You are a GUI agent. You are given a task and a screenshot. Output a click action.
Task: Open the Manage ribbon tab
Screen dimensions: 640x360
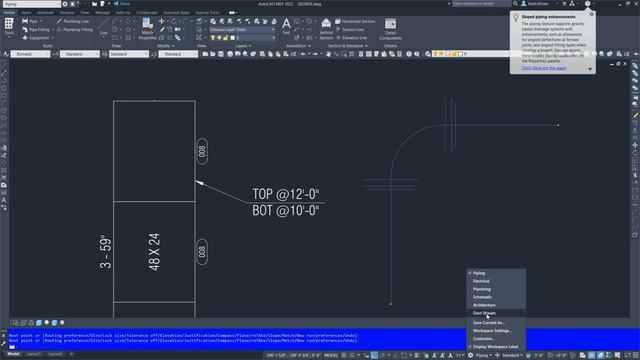[102, 13]
